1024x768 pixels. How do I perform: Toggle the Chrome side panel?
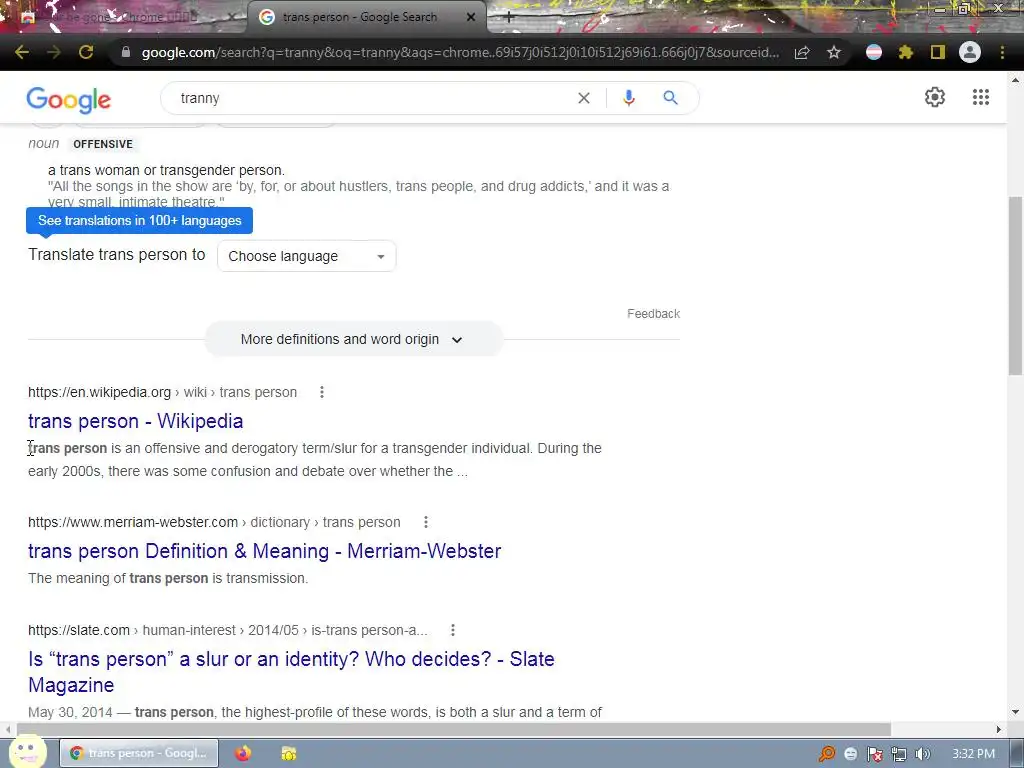tap(938, 52)
